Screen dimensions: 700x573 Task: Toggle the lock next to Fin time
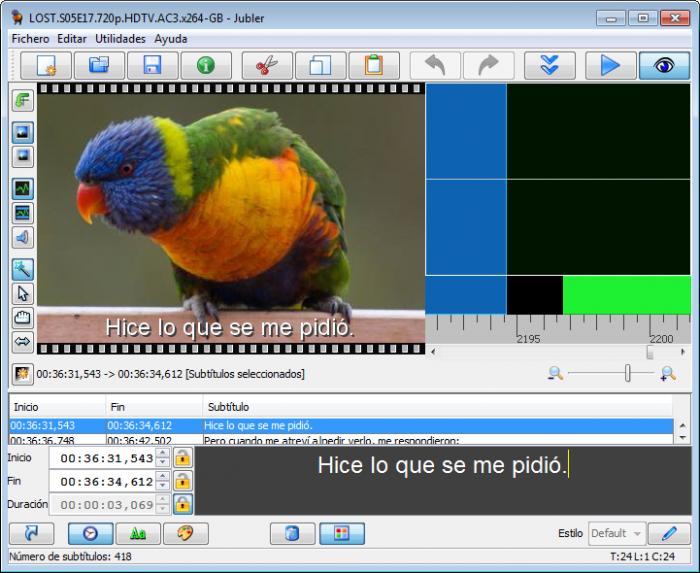tap(182, 481)
